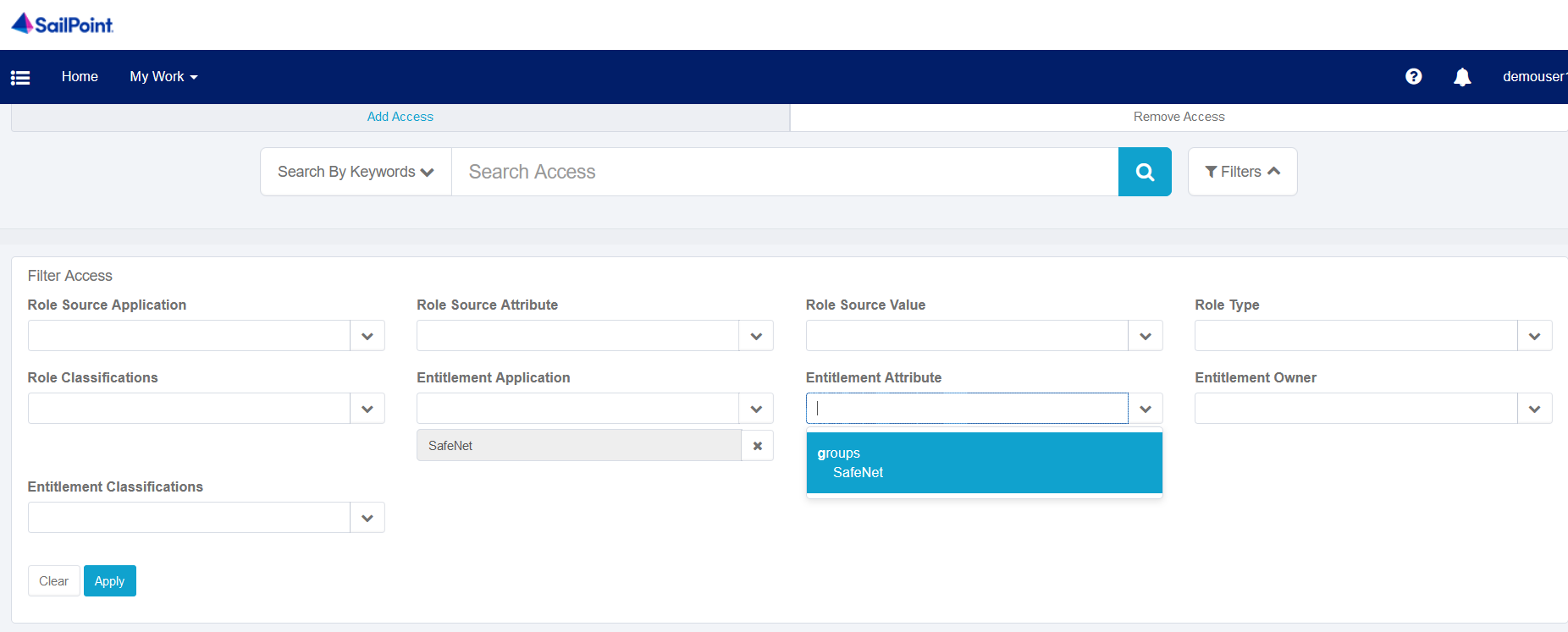Focus the Role Source Application input
This screenshot has height=632, width=1568.
pyautogui.click(x=189, y=336)
